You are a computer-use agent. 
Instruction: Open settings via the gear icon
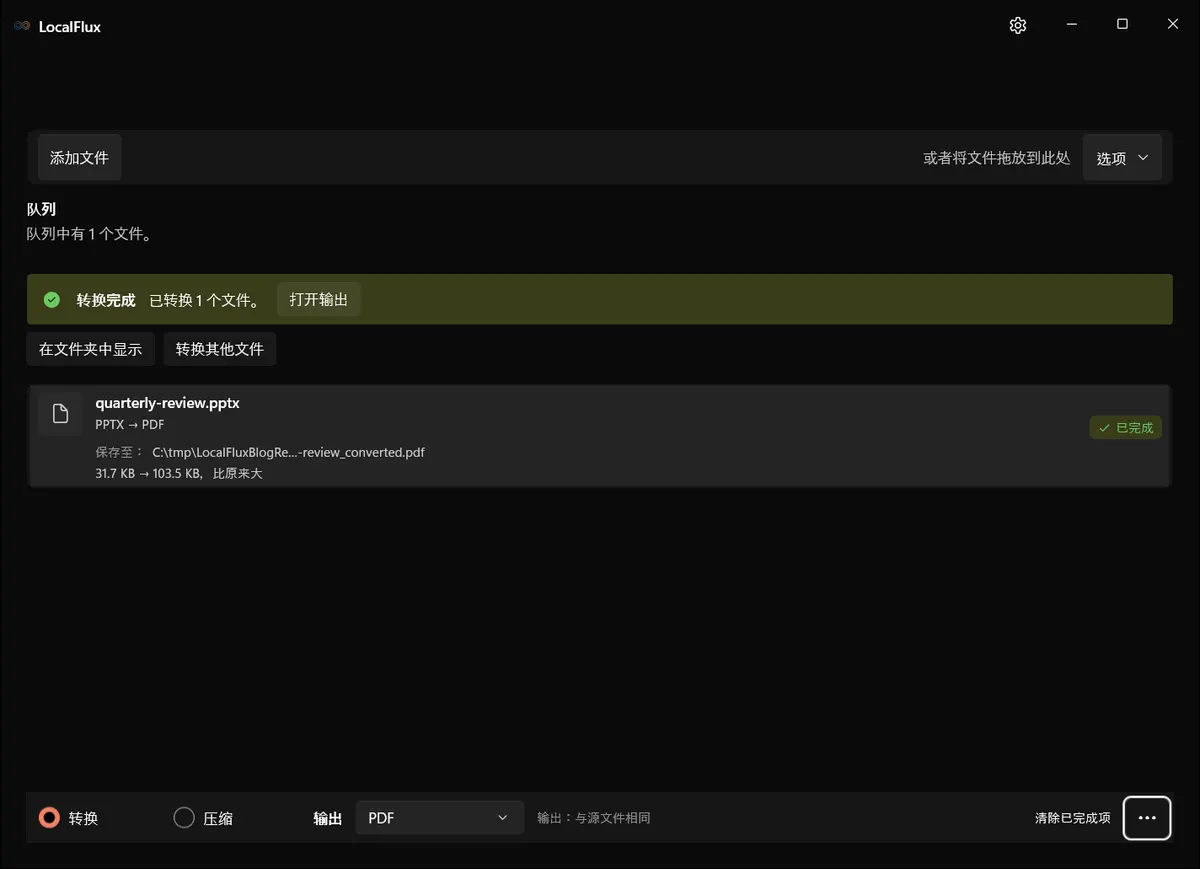point(1018,26)
